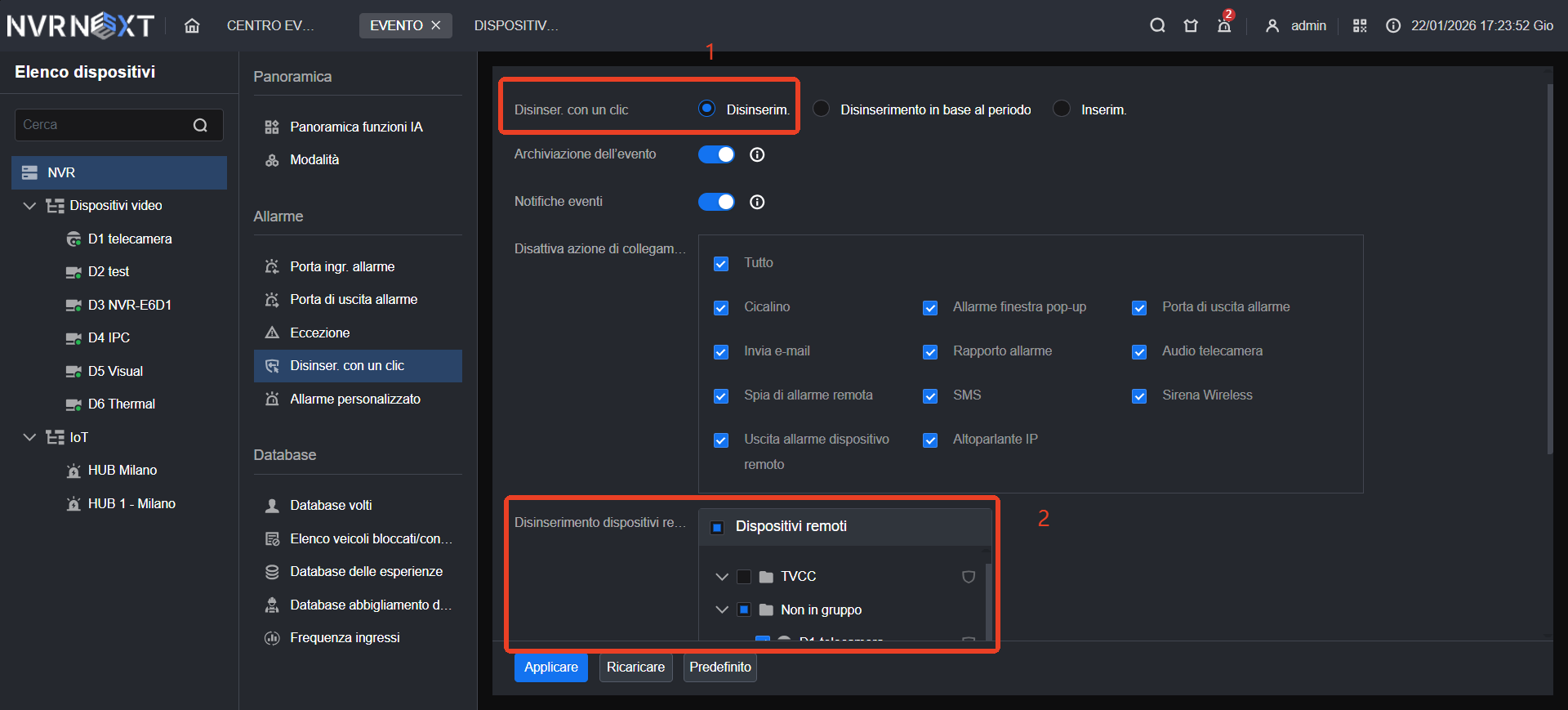1568x710 pixels.
Task: Click the remote devices list scrollbar
Action: [989, 602]
